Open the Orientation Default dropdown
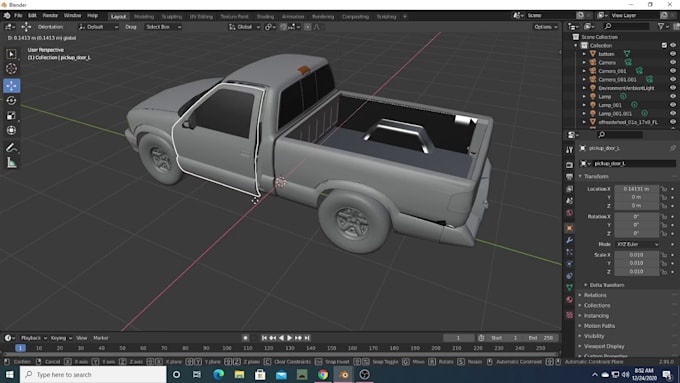Screen dimensions: 680x383 click(98, 26)
